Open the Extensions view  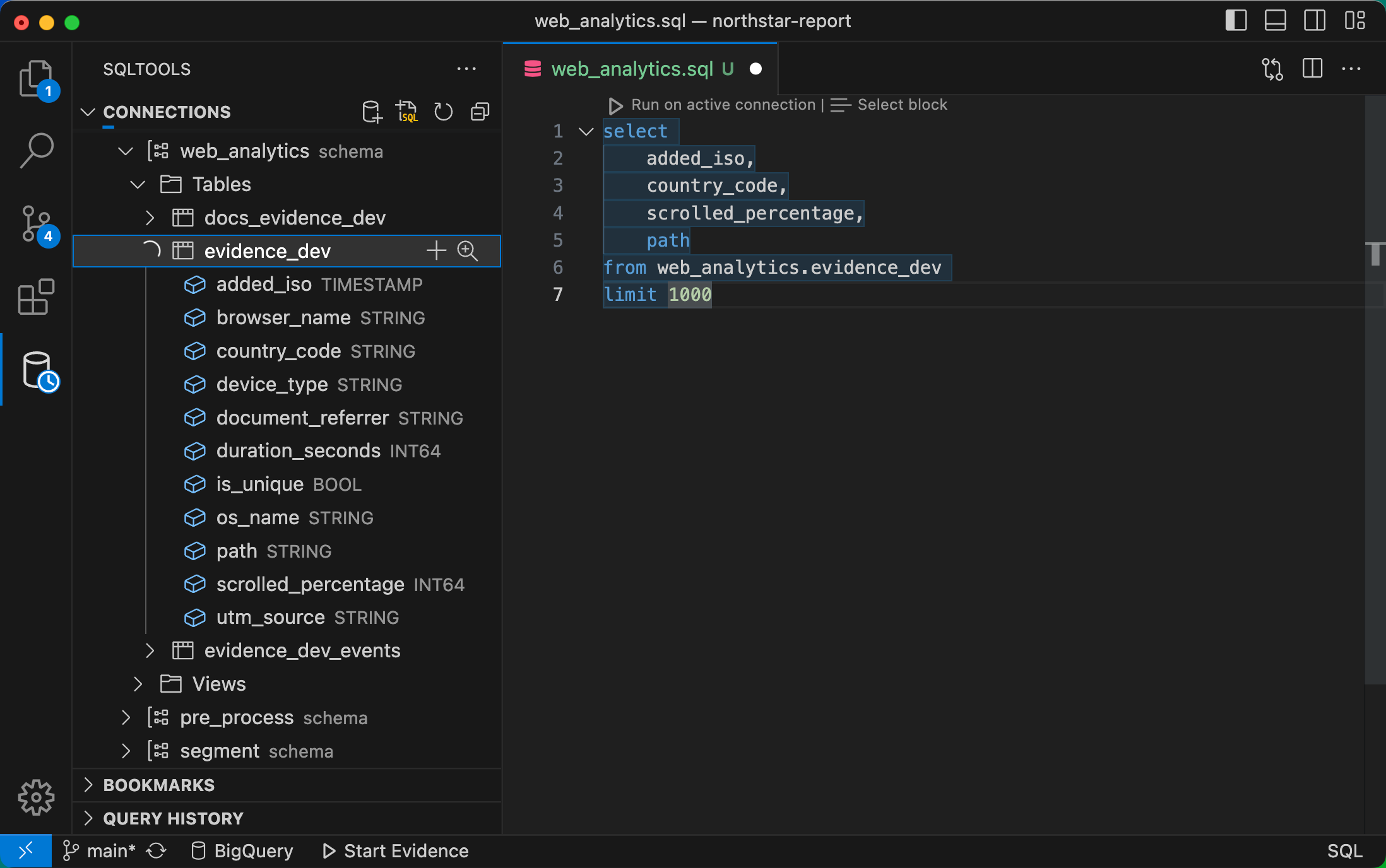tap(37, 296)
